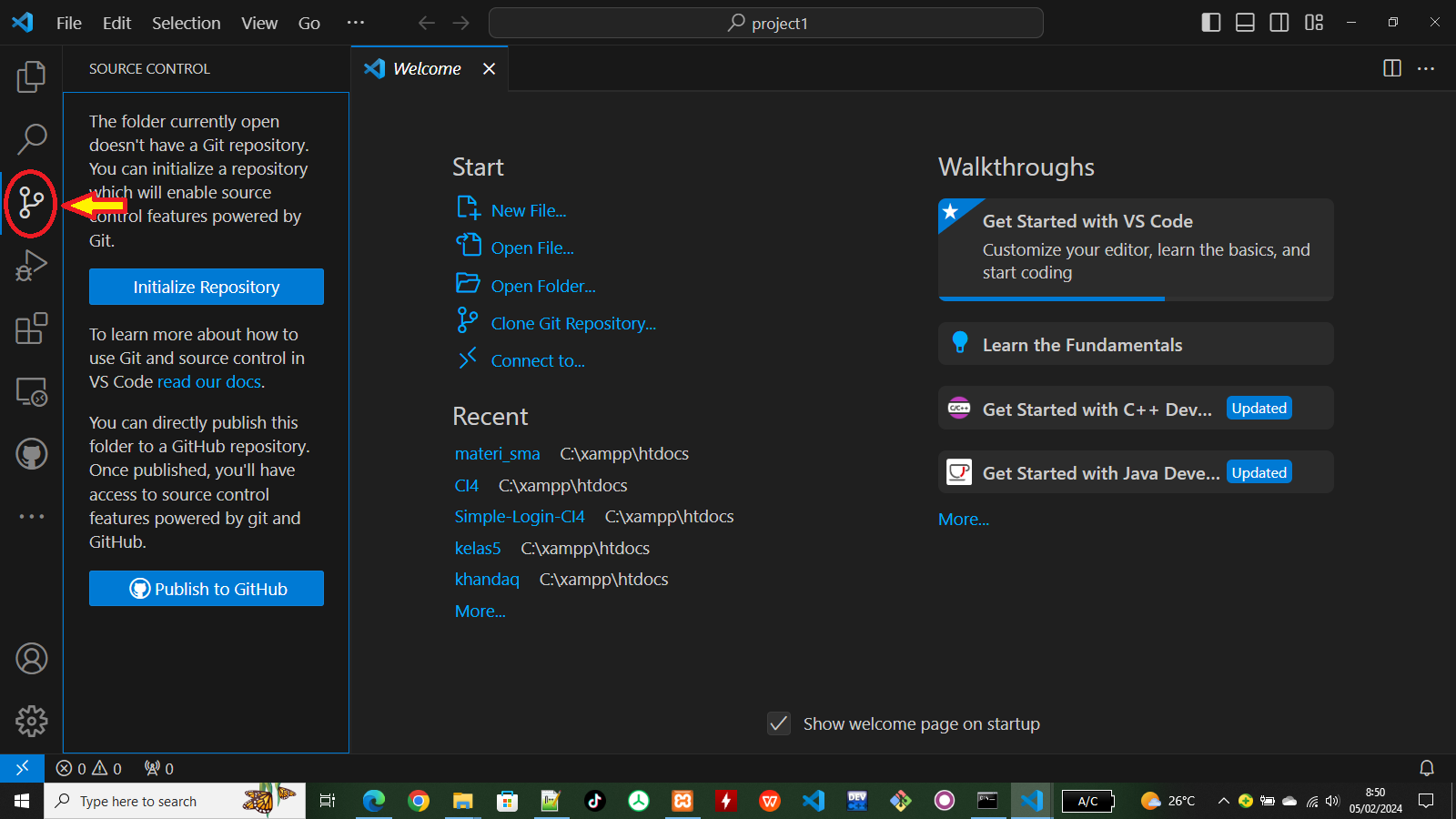Click Initialize Repository button
Screen dimensions: 1456x819
pyautogui.click(x=207, y=287)
